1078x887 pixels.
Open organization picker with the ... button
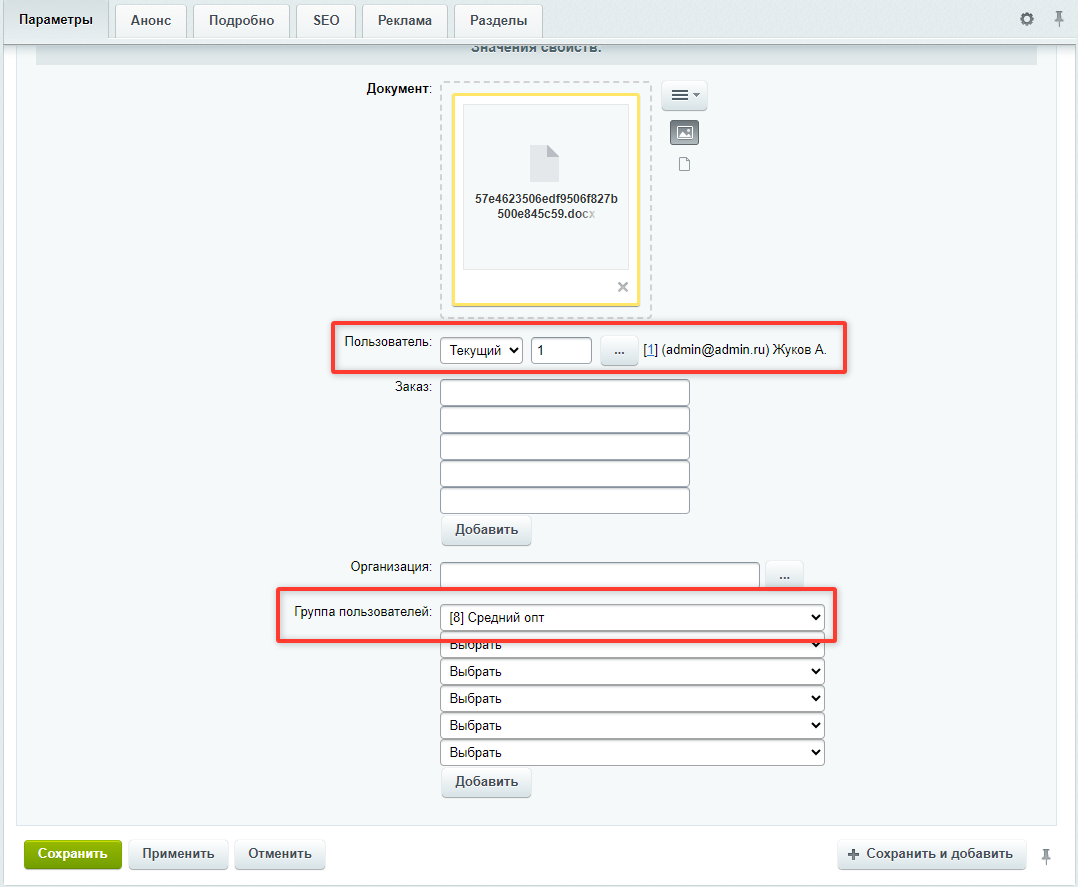784,576
